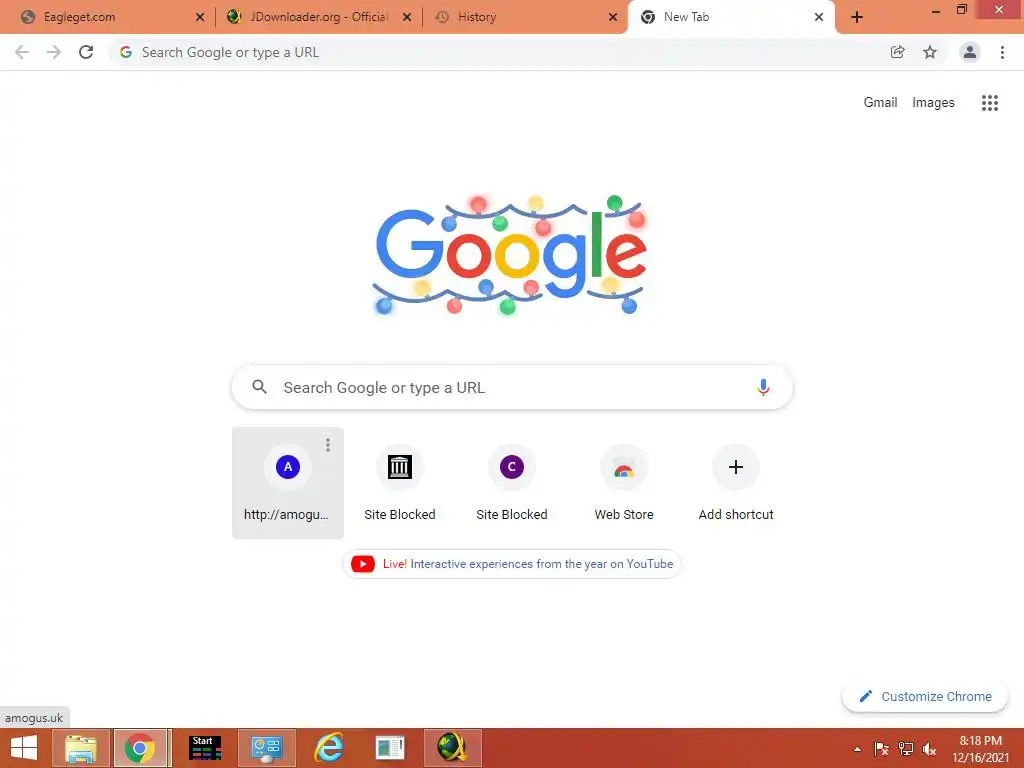Launch Internet Explorer from the taskbar
This screenshot has width=1024, height=768.
click(x=329, y=748)
